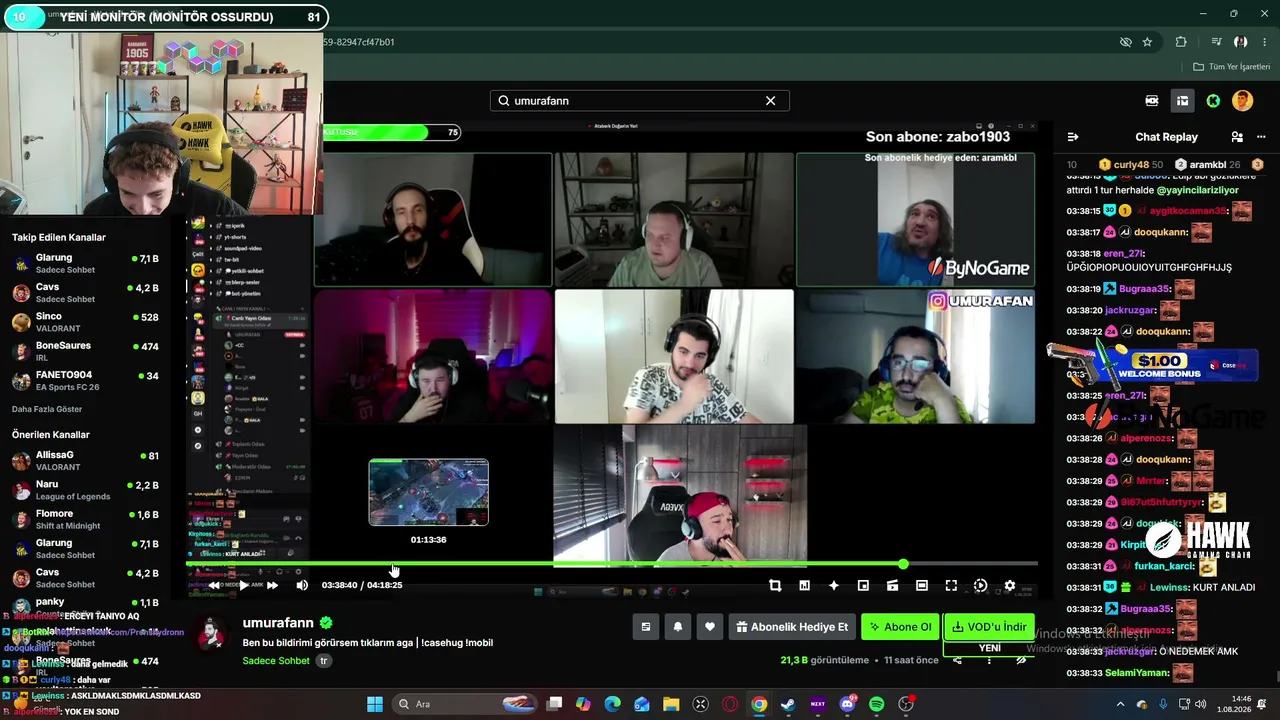This screenshot has width=1280, height=720.
Task: Click Abonelik Hediye Et button
Action: 792,627
